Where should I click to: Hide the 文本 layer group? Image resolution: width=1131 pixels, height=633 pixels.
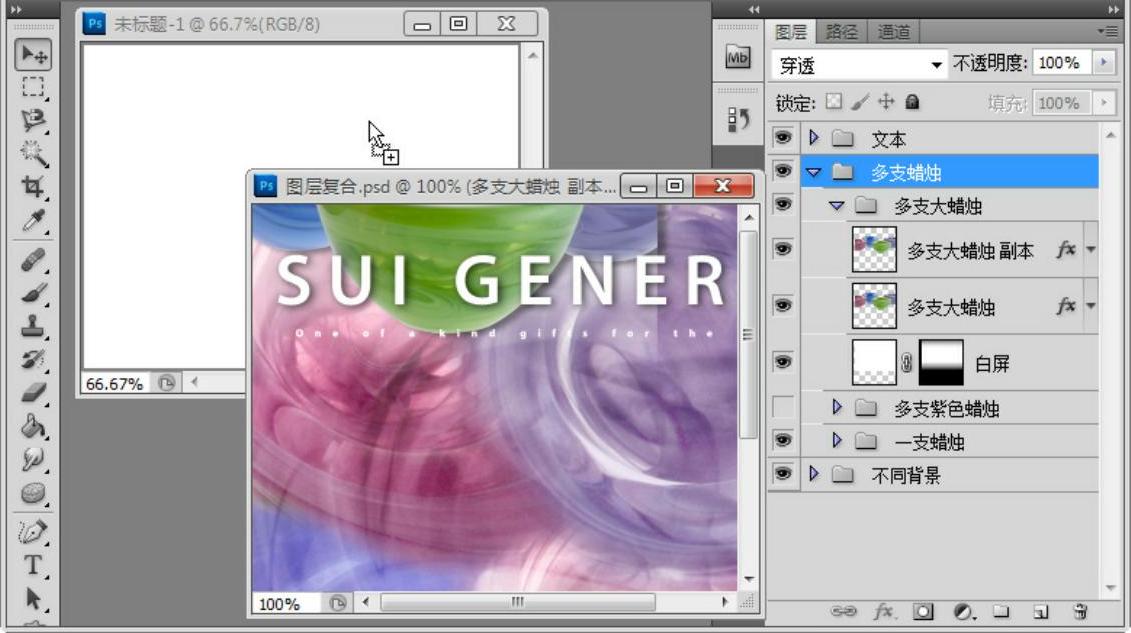point(783,138)
